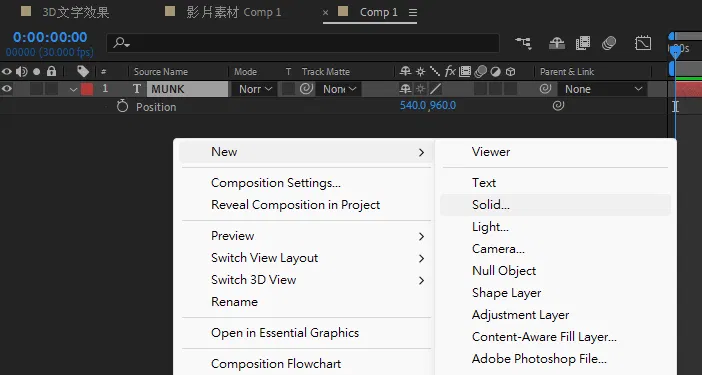Enable Motion Blur icon in timeline header
702x375 pixels.
click(x=609, y=43)
